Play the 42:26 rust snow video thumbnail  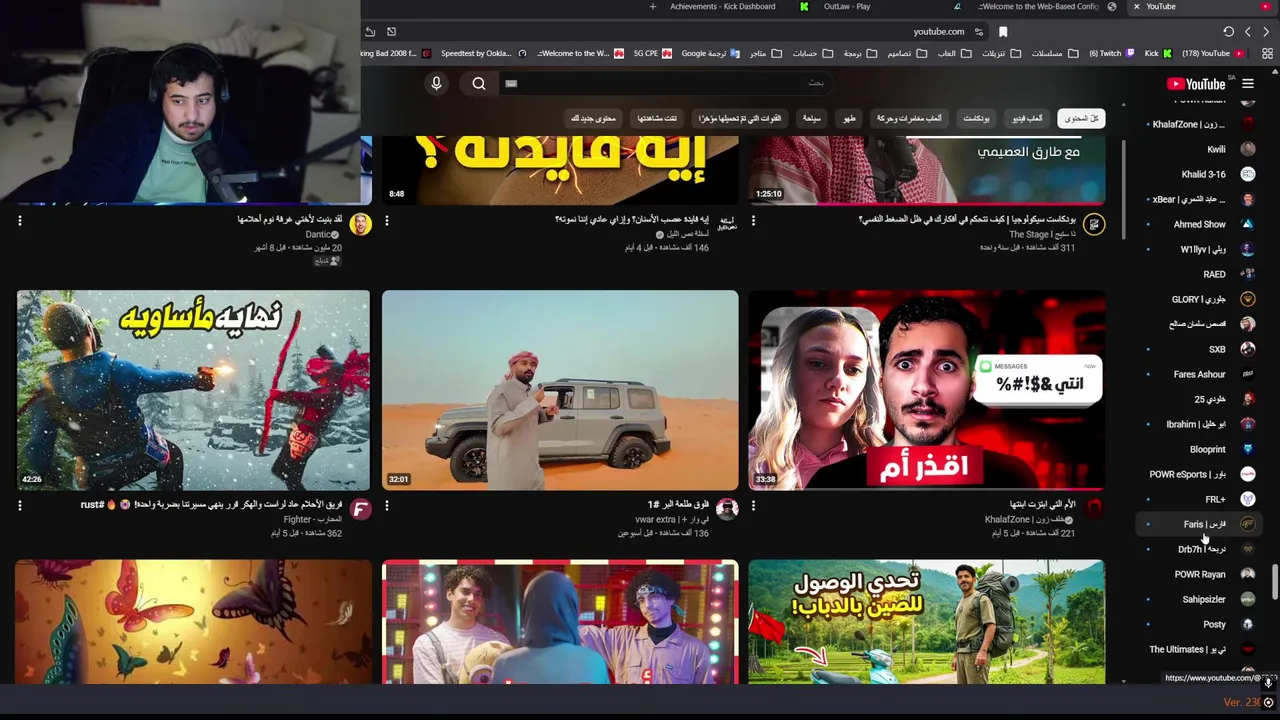(193, 390)
